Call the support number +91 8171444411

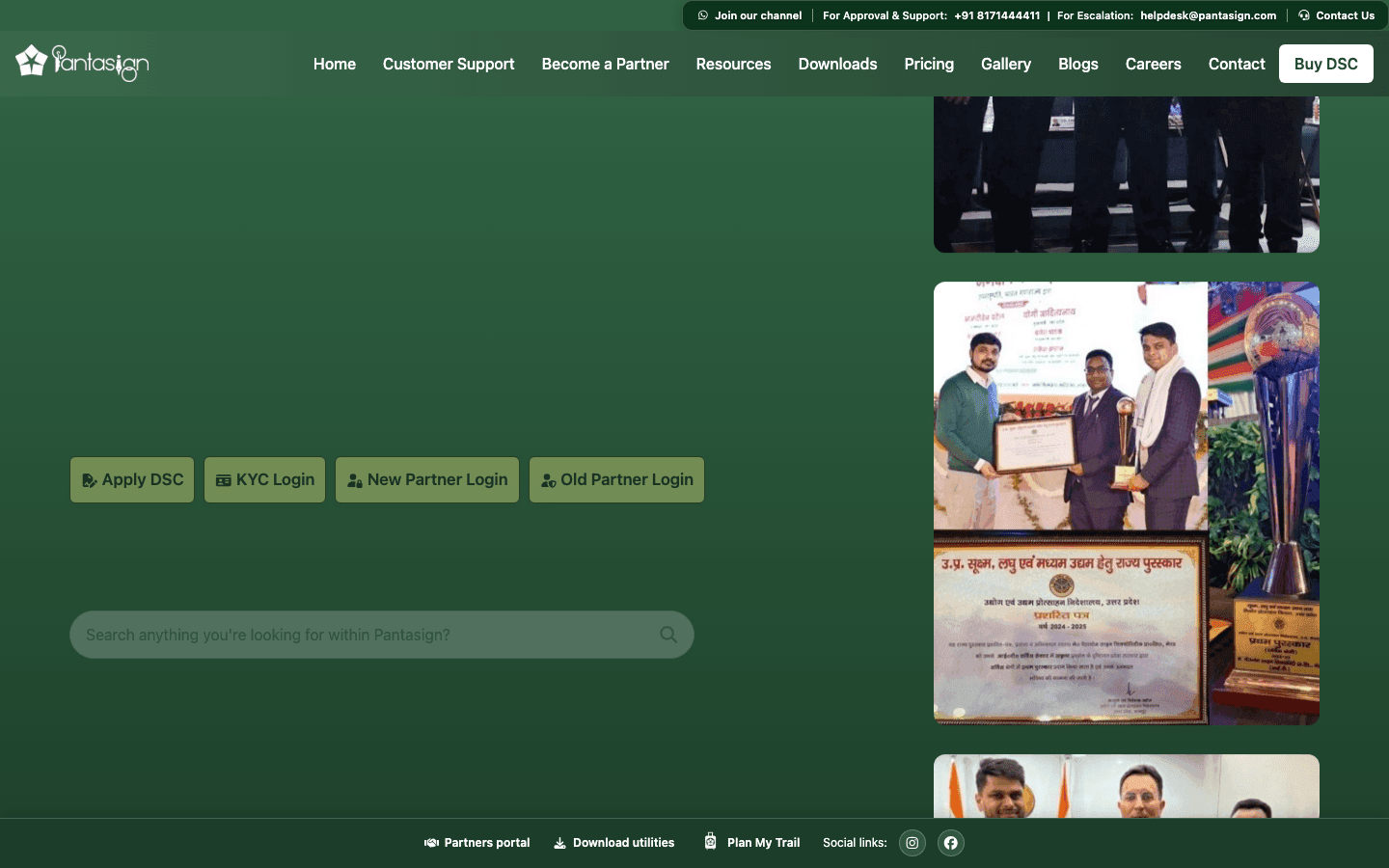click(x=997, y=15)
